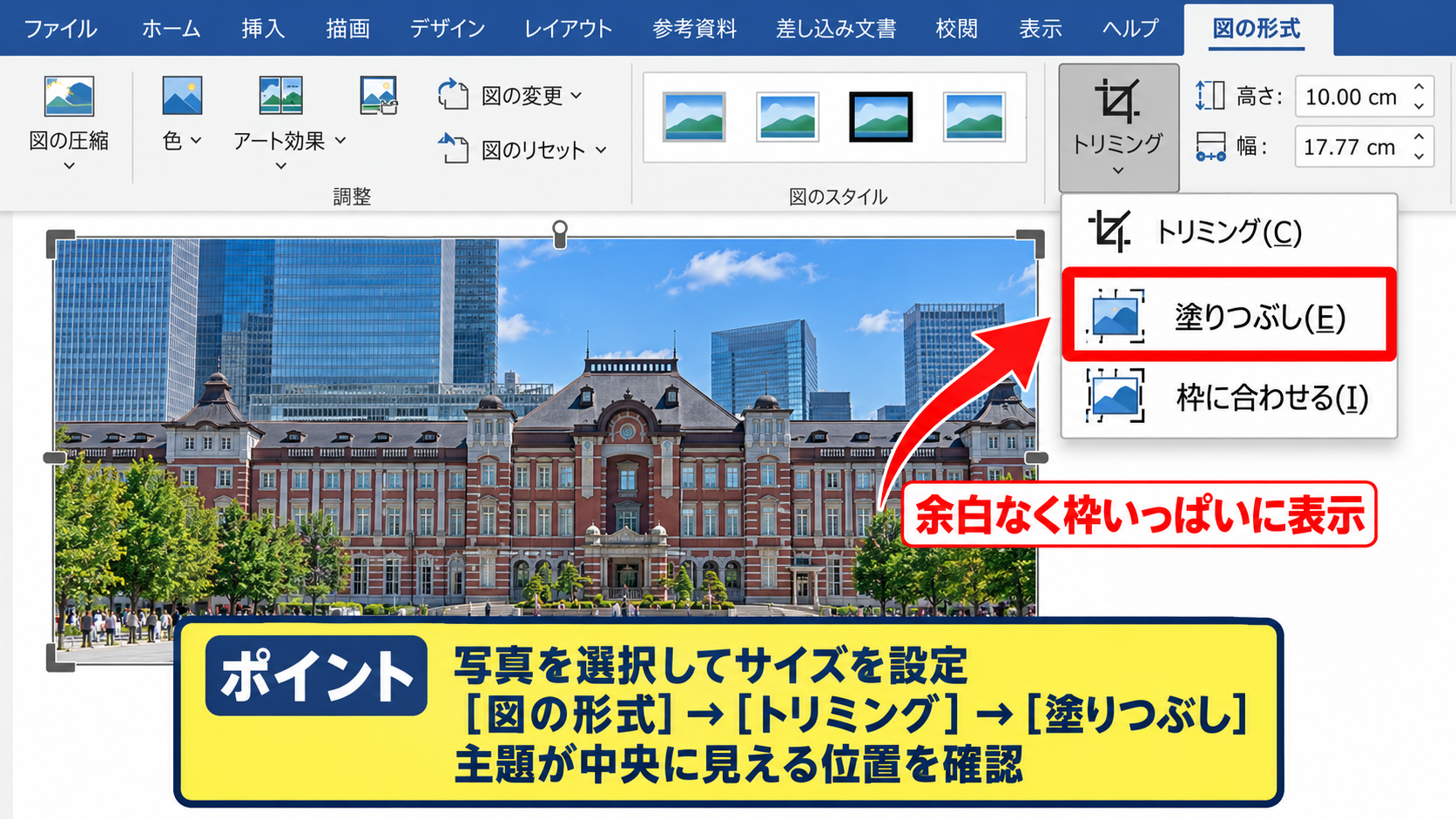Viewport: 1456px width, 819px height.
Task: Increase height with the 高さ up arrow
Action: click(1419, 87)
